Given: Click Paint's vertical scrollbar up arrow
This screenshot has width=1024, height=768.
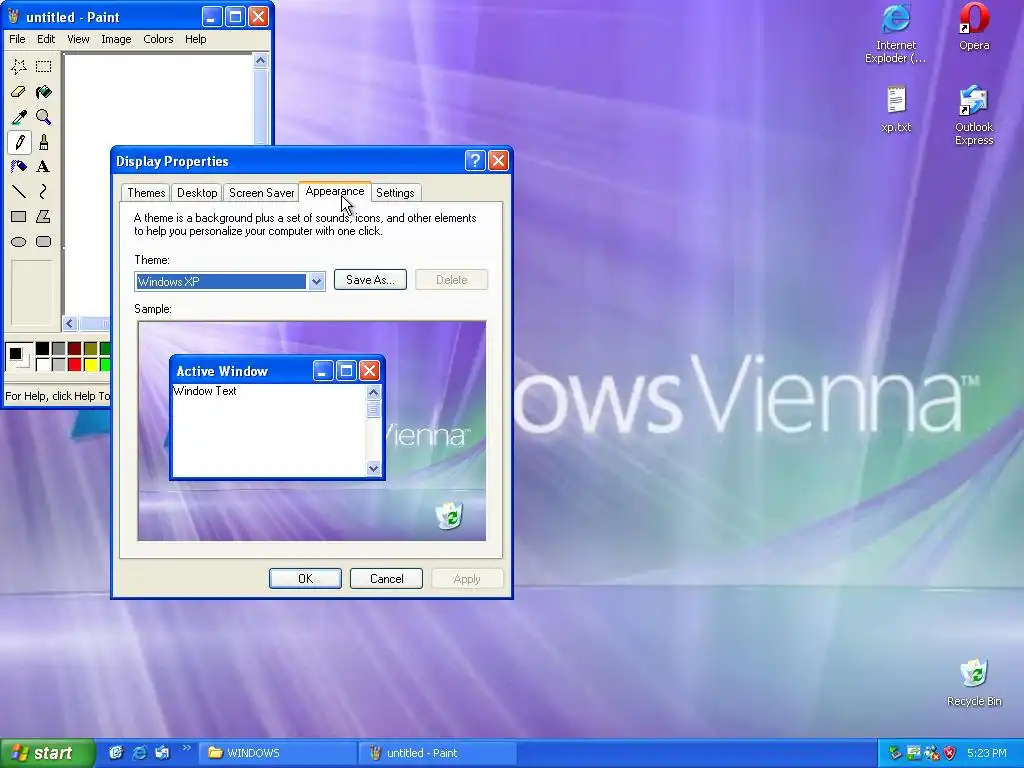Looking at the screenshot, I should (261, 61).
